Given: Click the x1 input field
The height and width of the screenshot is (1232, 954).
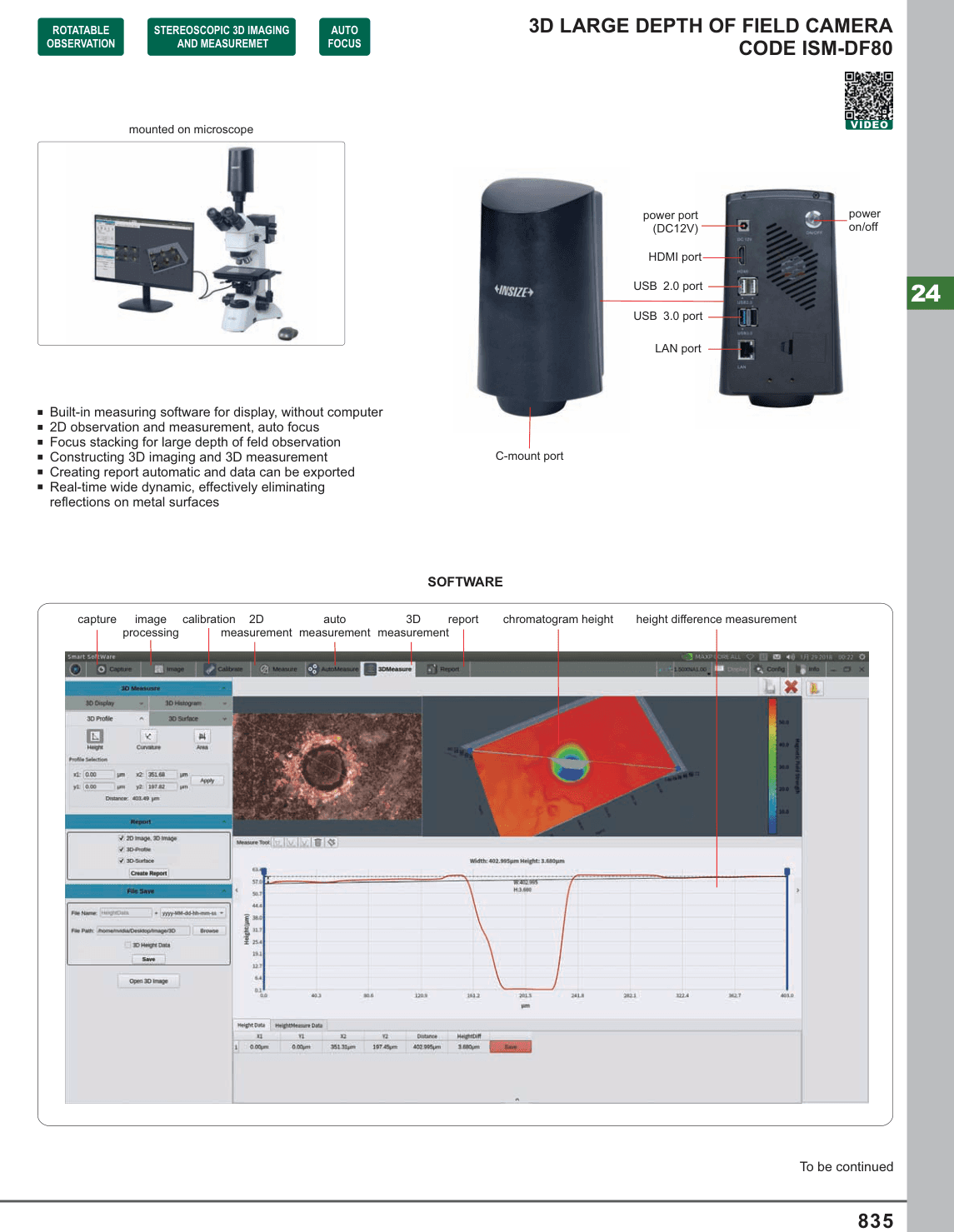Looking at the screenshot, I should (98, 775).
